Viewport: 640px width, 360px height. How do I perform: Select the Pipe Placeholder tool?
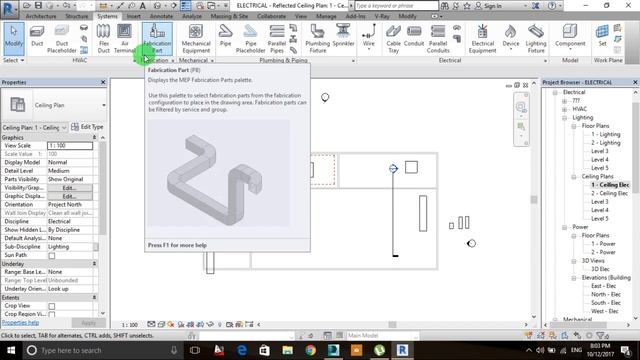251,39
